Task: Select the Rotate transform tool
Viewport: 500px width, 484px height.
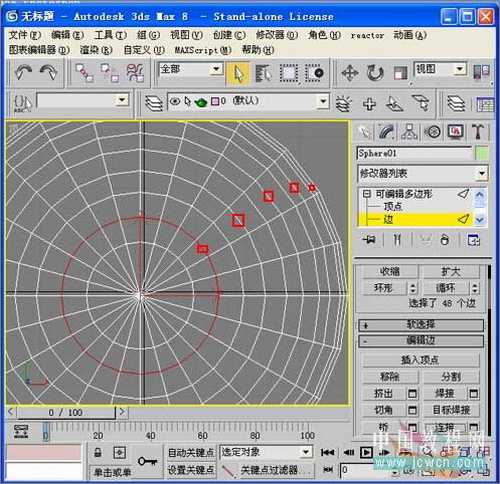Action: 375,73
